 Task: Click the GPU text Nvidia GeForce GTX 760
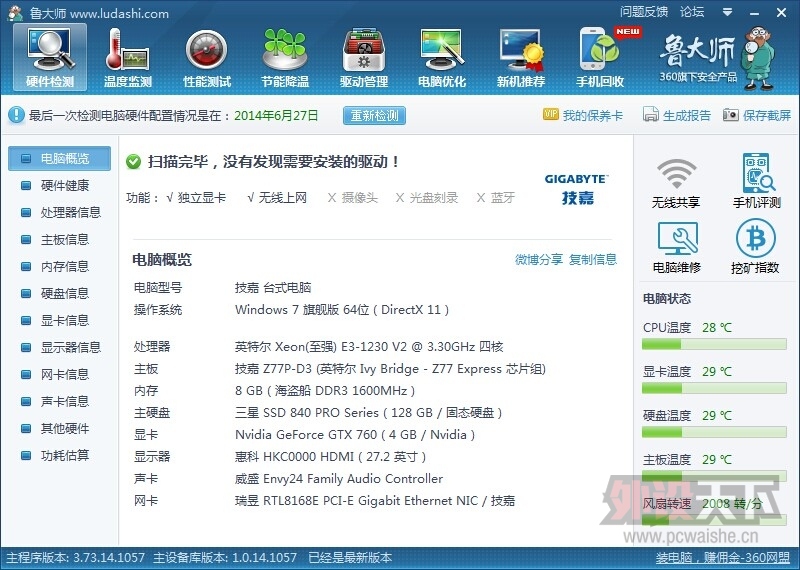(x=355, y=435)
